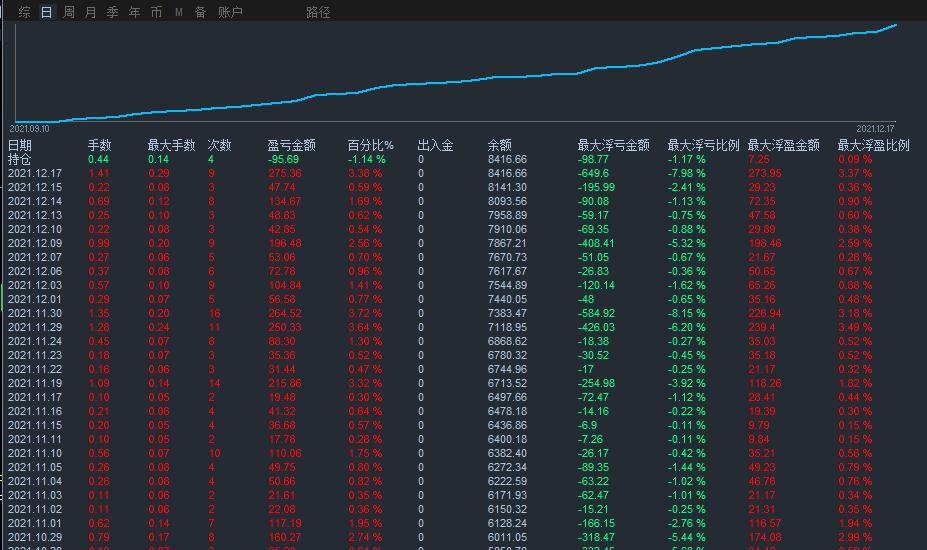The height and width of the screenshot is (550, 927).
Task: Click max floating profit 273.95
Action: (x=764, y=173)
